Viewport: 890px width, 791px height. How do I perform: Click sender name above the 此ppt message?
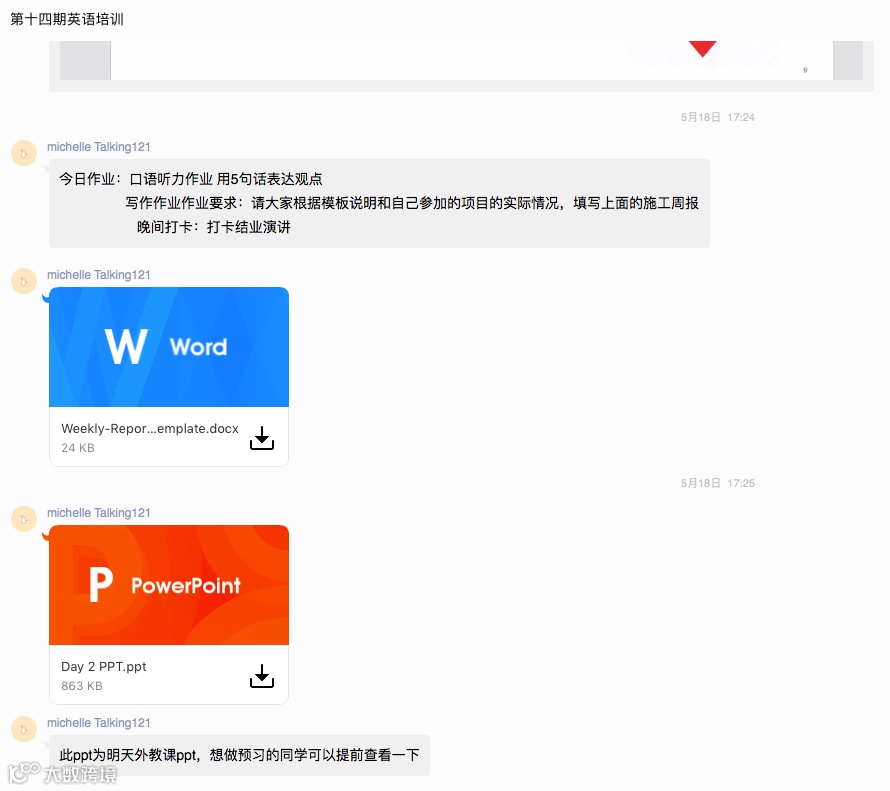[x=99, y=723]
